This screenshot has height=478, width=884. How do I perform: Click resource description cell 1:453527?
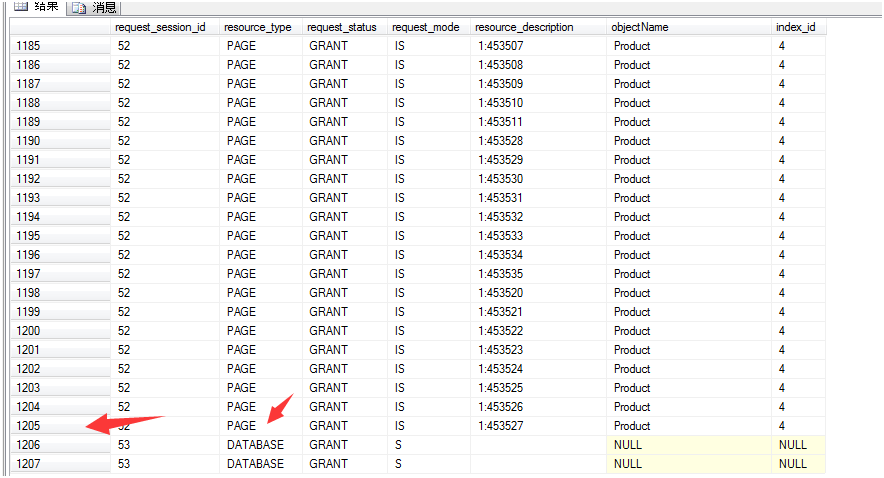tap(538, 426)
